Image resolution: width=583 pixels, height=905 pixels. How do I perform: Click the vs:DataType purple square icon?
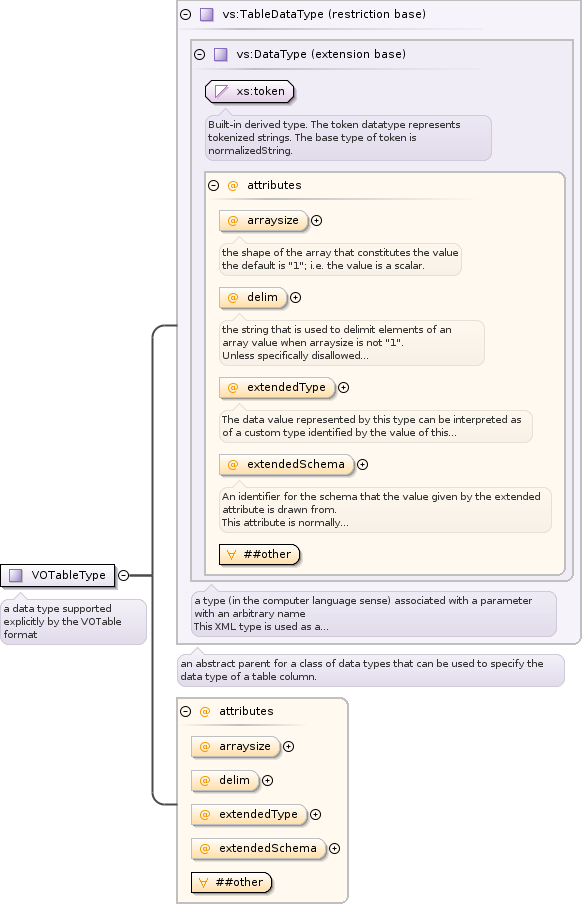(221, 54)
